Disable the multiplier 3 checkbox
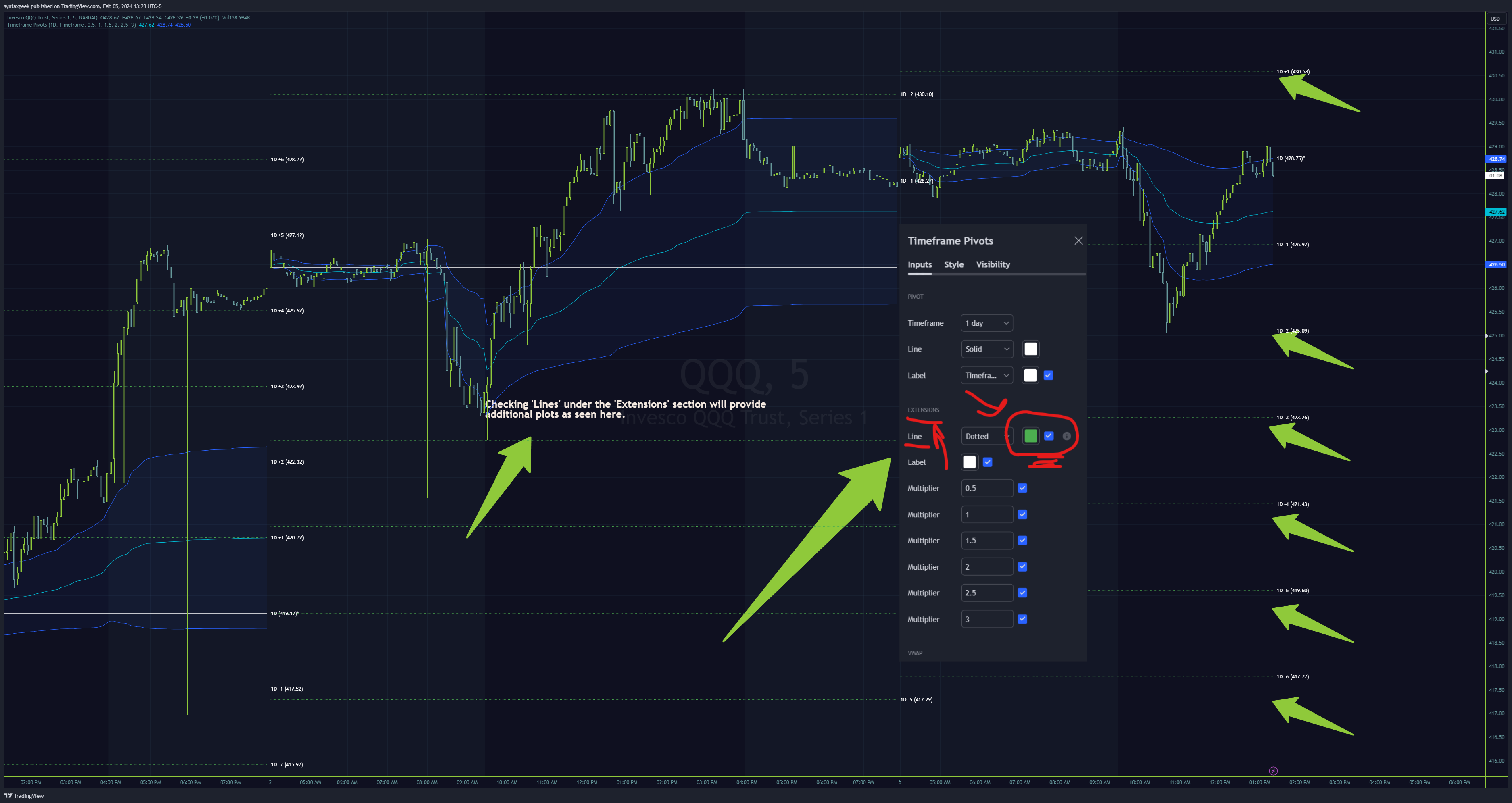This screenshot has width=1512, height=803. (x=1022, y=619)
